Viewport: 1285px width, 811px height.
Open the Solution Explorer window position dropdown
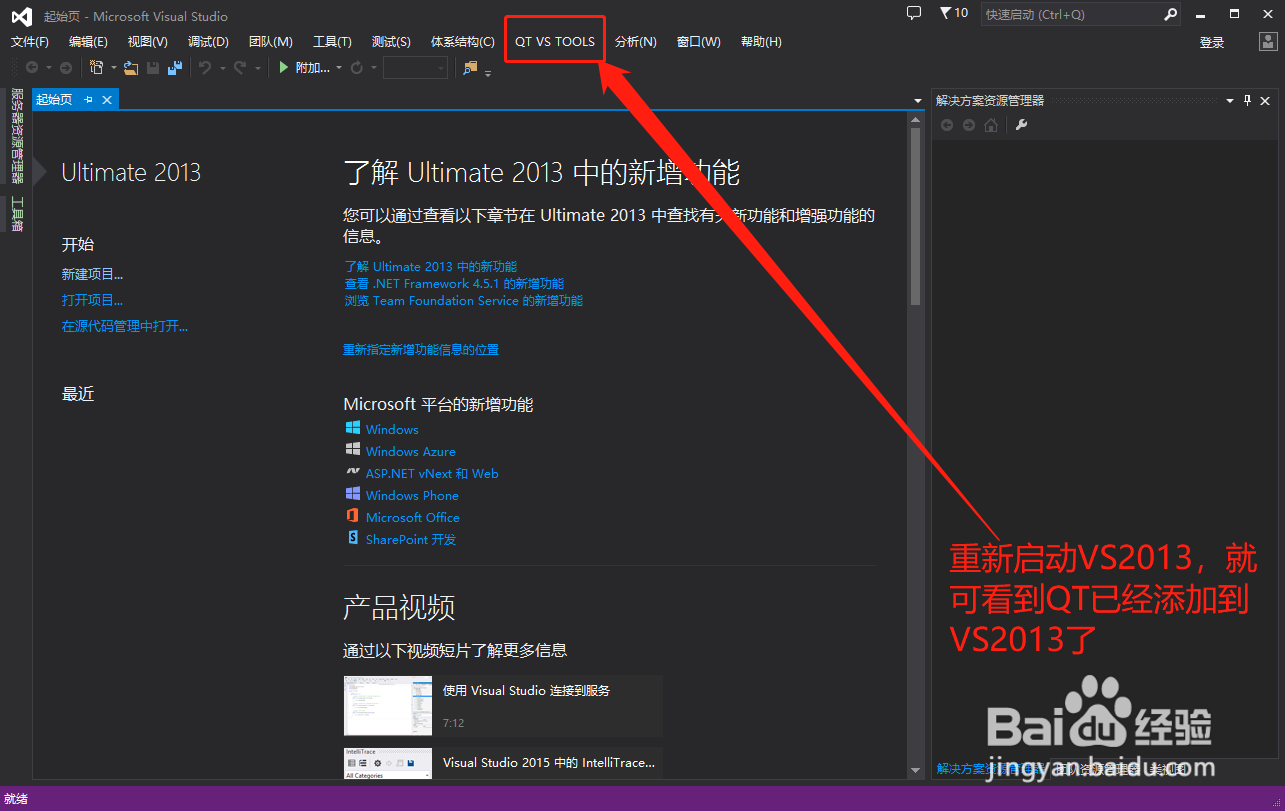tap(1230, 99)
